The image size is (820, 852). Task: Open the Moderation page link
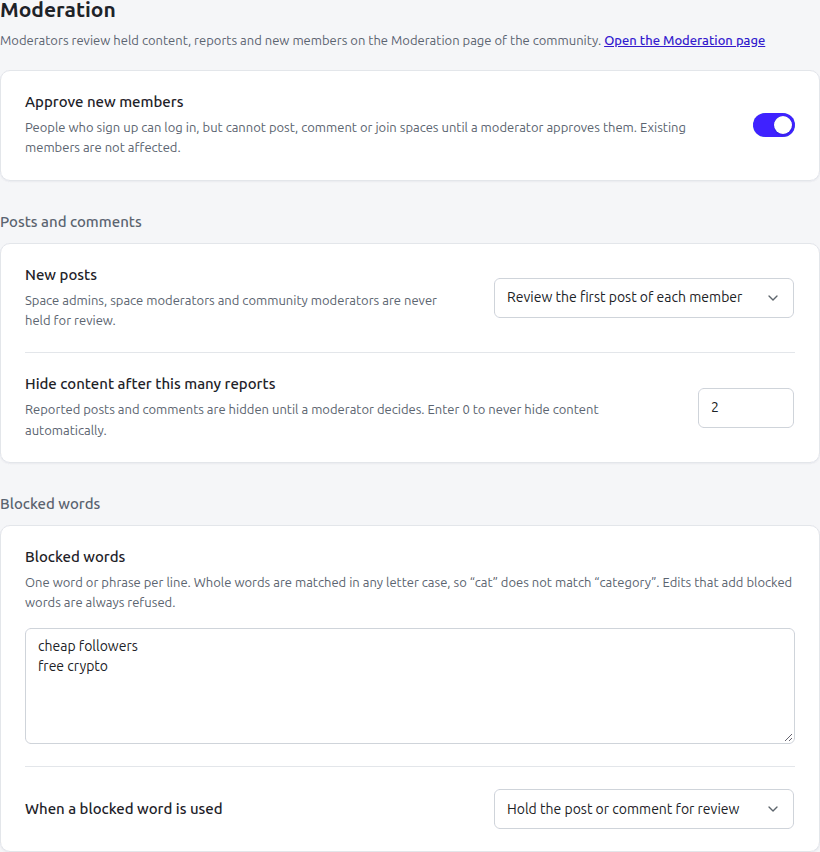[684, 41]
